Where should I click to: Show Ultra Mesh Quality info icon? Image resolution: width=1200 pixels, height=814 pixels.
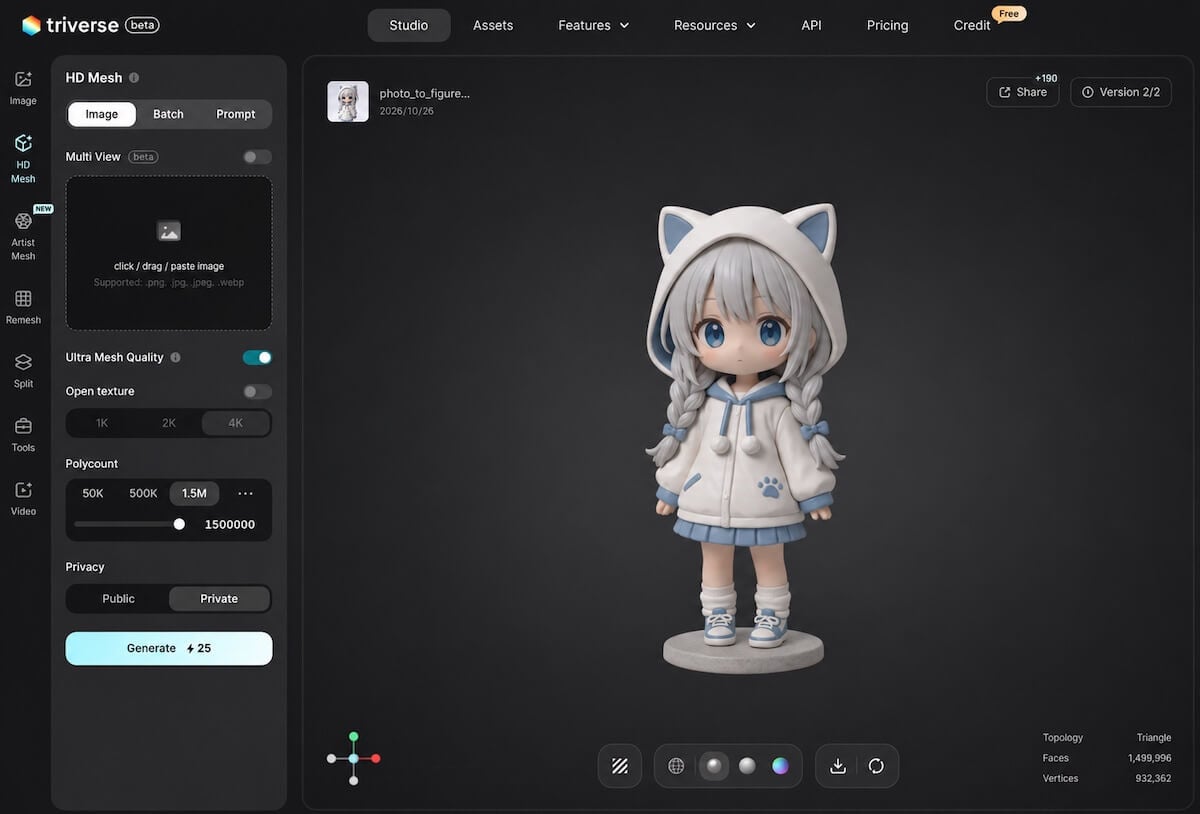(175, 357)
